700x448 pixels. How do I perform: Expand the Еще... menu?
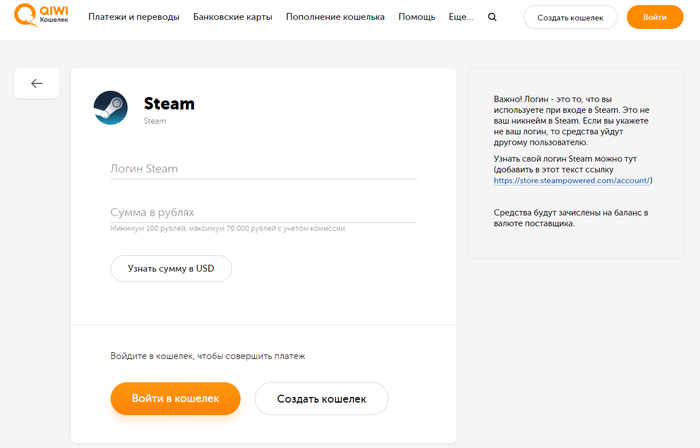click(461, 17)
